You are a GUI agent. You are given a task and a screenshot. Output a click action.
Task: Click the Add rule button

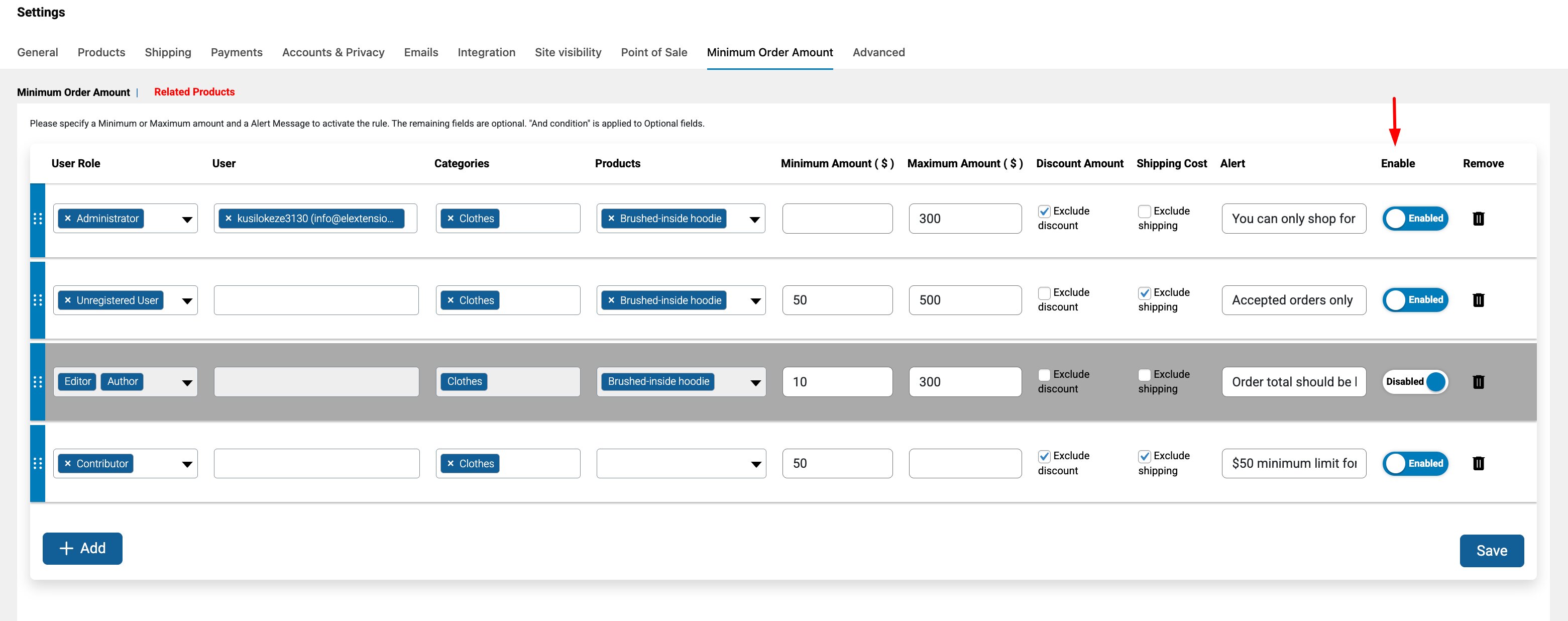(x=82, y=548)
